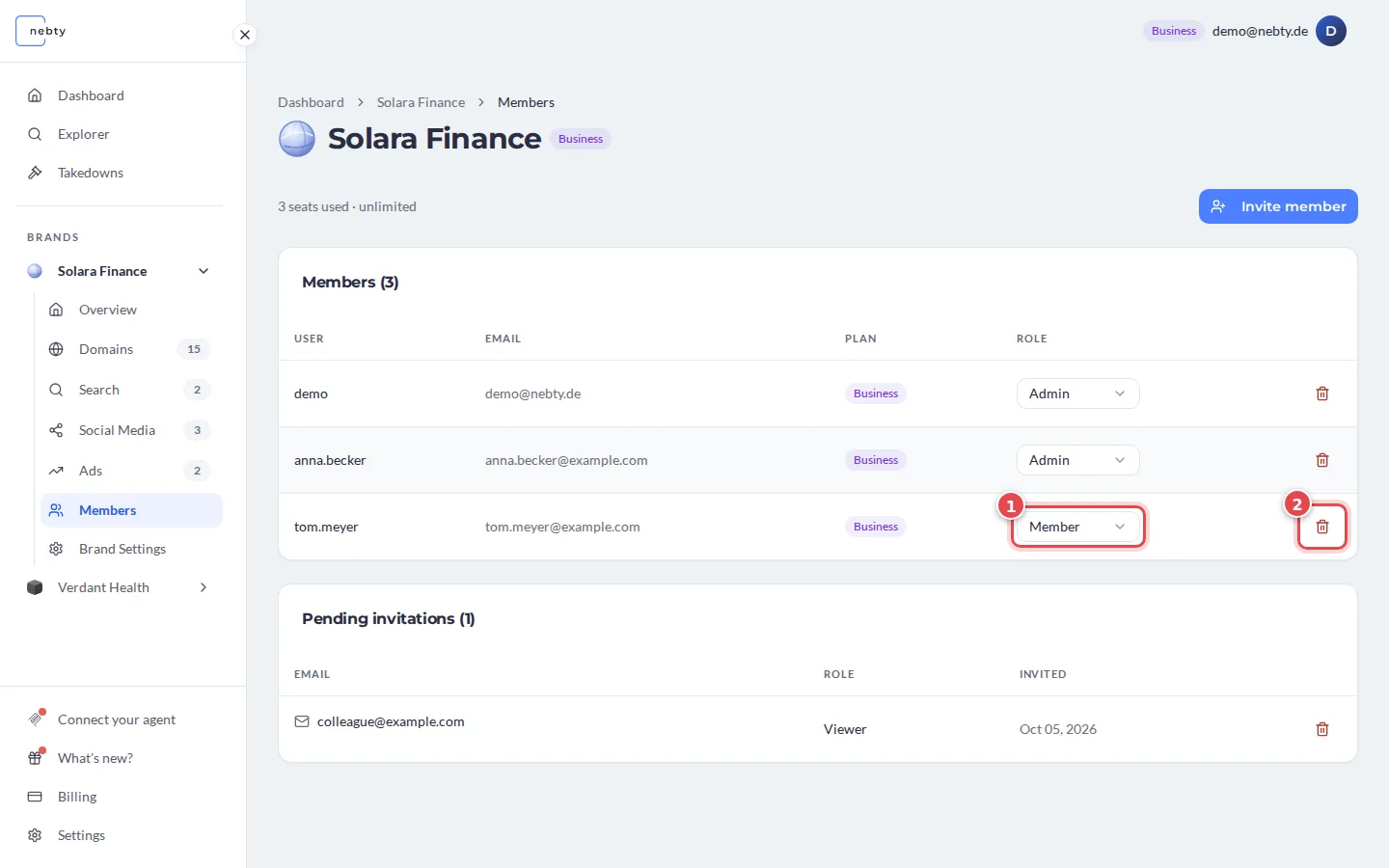Click the Solara Finance breadcrumb
This screenshot has width=1389, height=868.
pos(421,102)
